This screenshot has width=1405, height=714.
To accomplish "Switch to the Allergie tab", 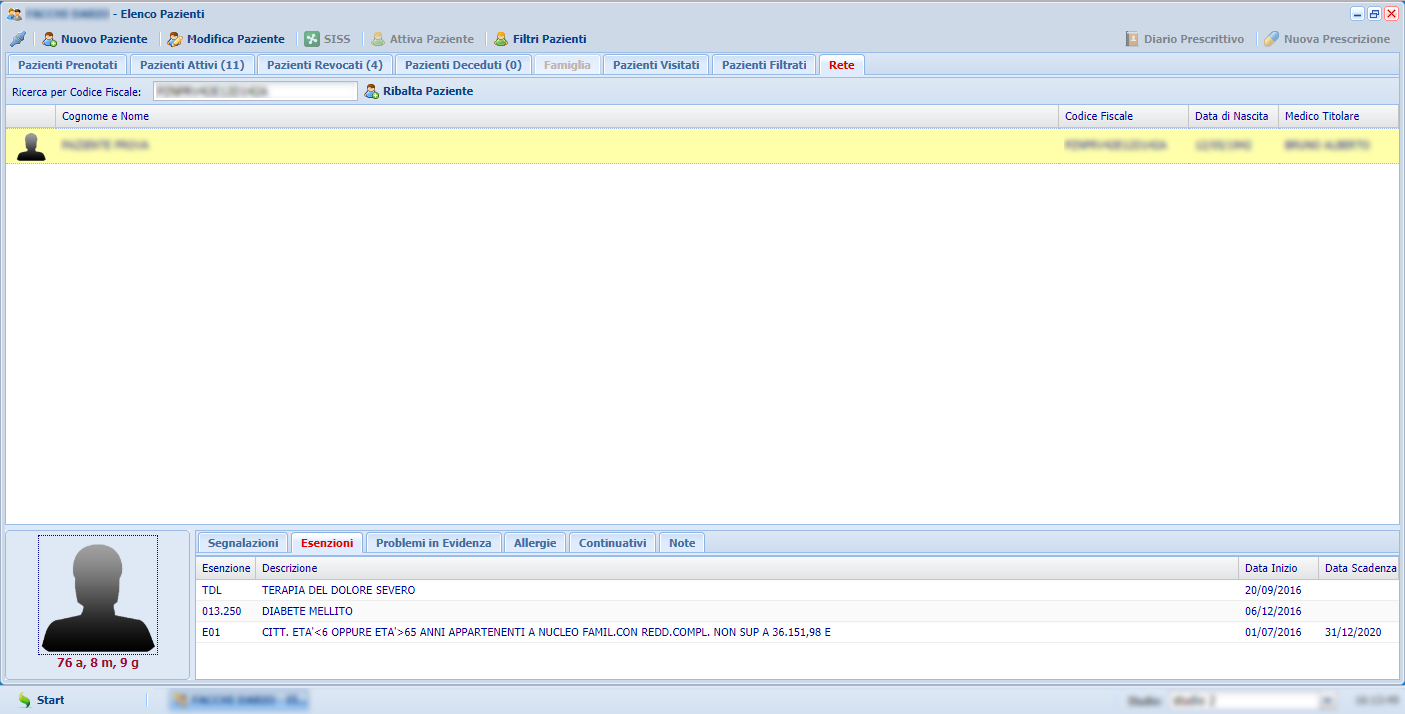I will pos(535,543).
